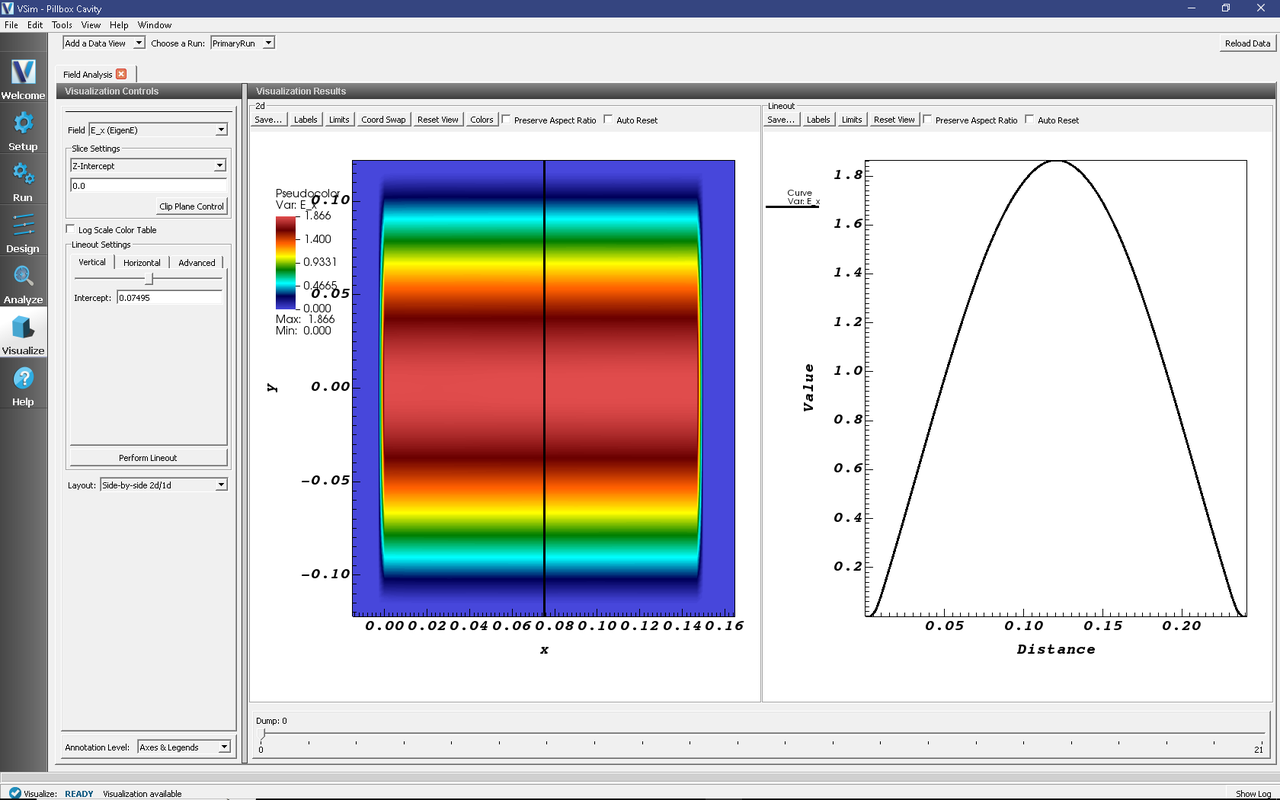The height and width of the screenshot is (800, 1280).
Task: Click Reset View in 2d panel
Action: click(x=438, y=120)
